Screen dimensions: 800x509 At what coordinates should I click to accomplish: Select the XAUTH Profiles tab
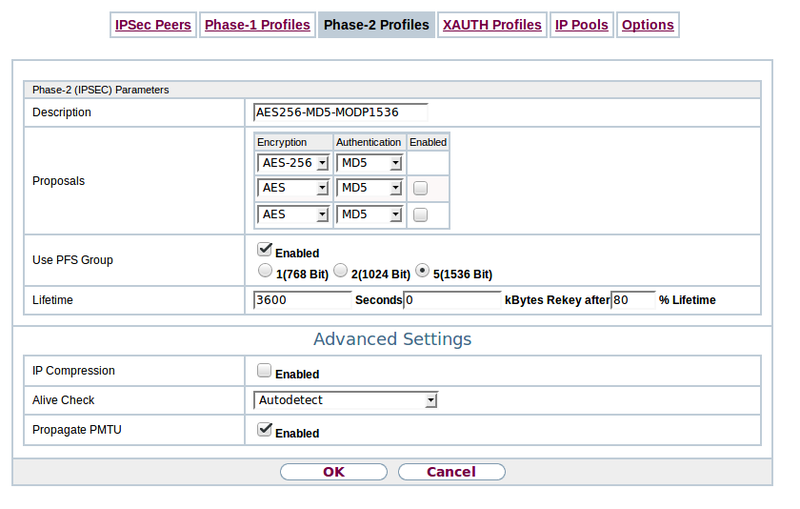pos(492,25)
